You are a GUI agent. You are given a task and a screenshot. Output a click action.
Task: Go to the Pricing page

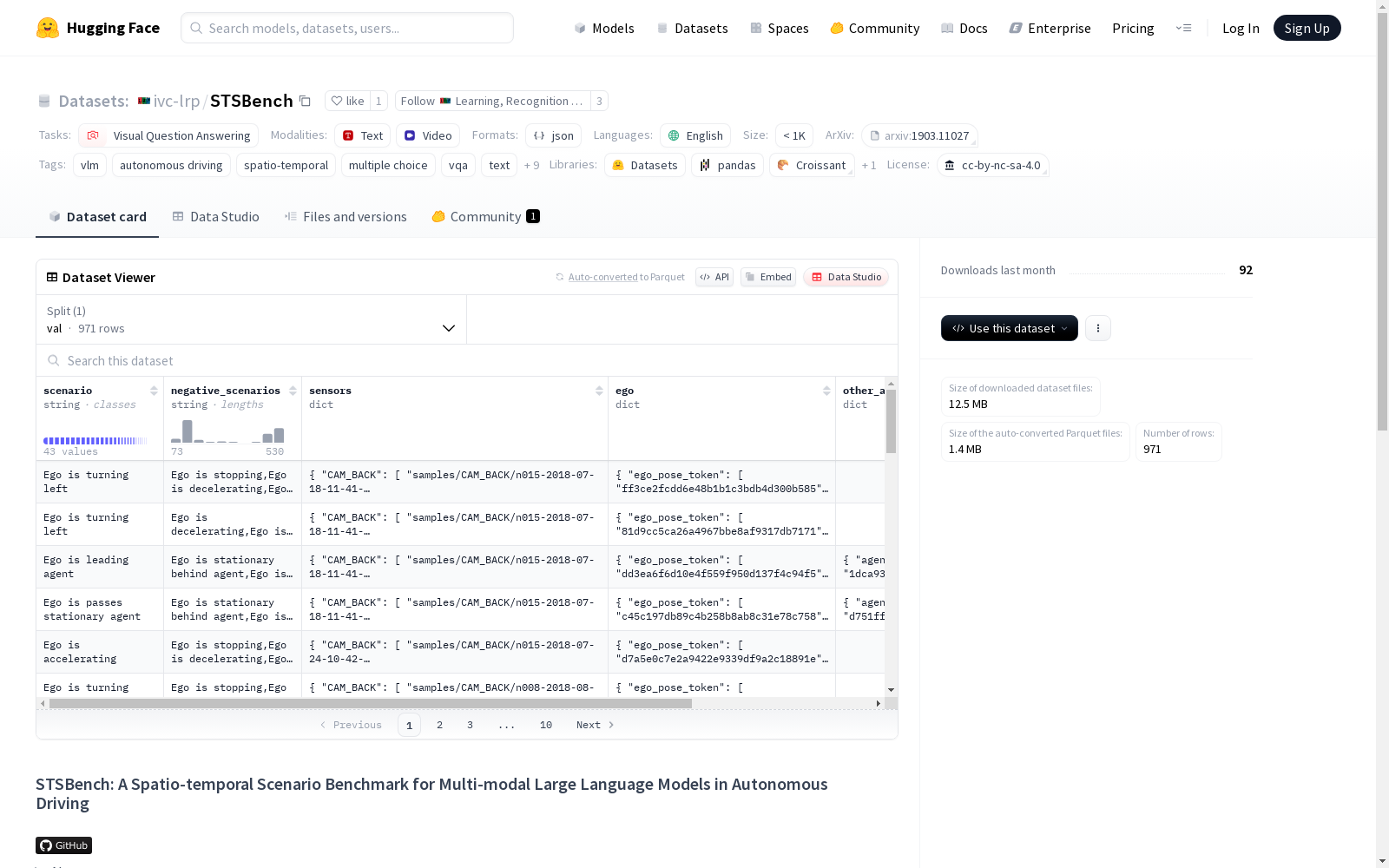click(1133, 28)
